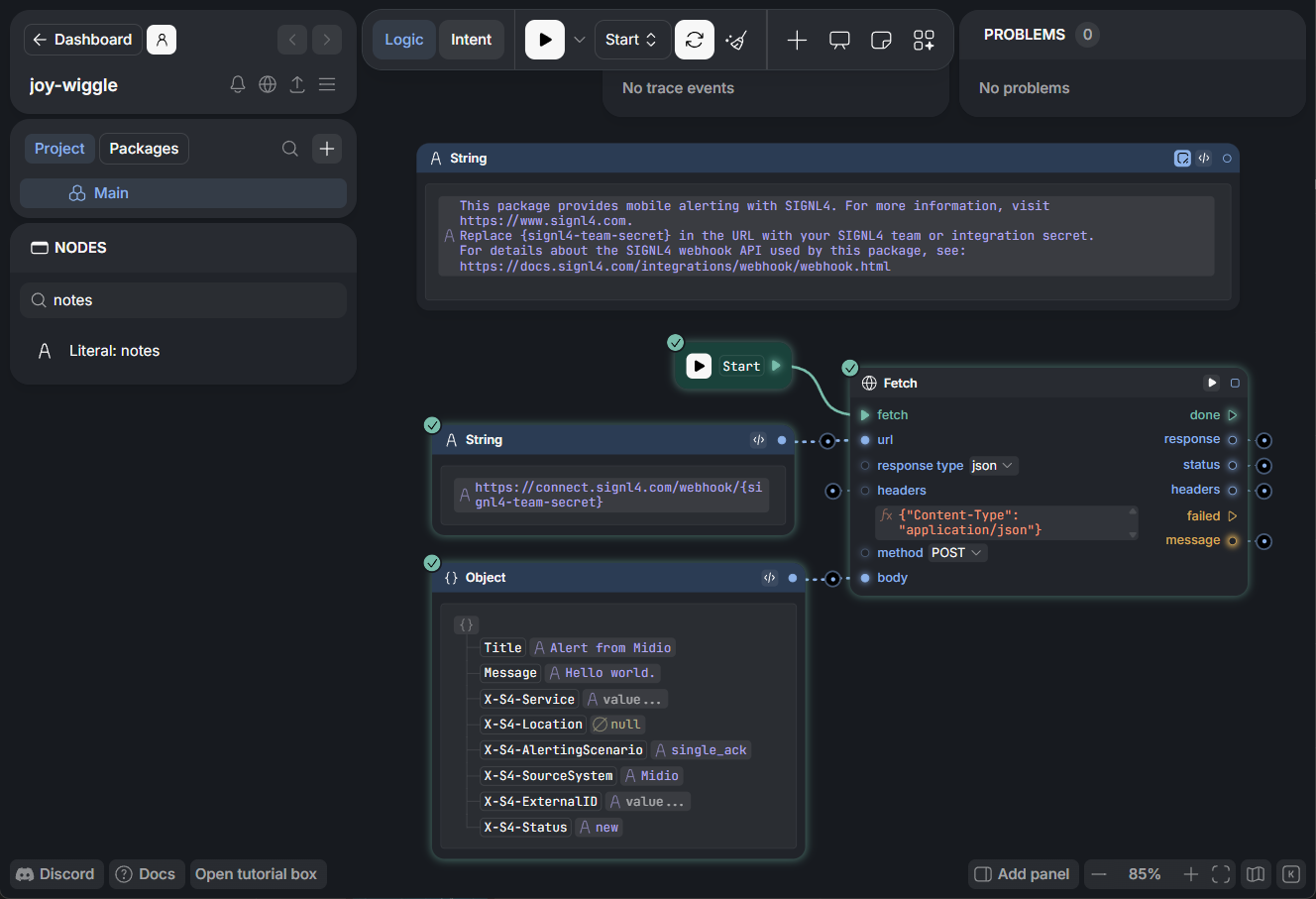This screenshot has height=899, width=1316.
Task: Open the method POST dropdown
Action: click(x=956, y=553)
